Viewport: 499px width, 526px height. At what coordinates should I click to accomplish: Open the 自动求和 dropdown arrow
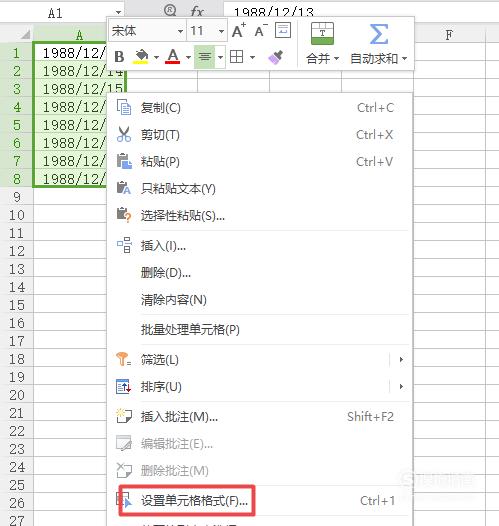coord(404,59)
